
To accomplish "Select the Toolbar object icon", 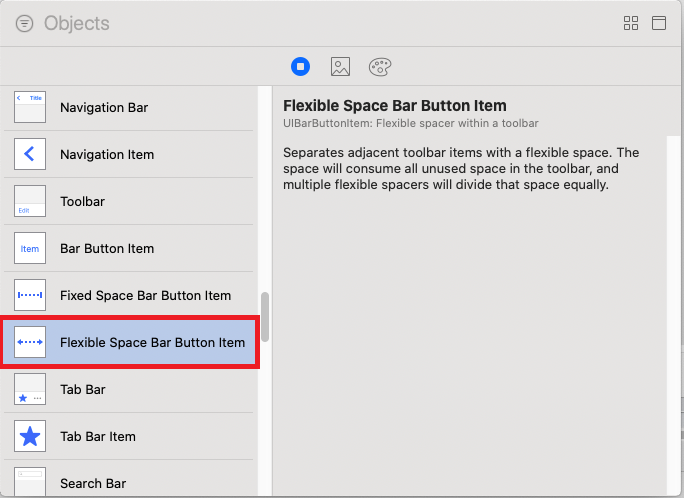I will pos(30,201).
